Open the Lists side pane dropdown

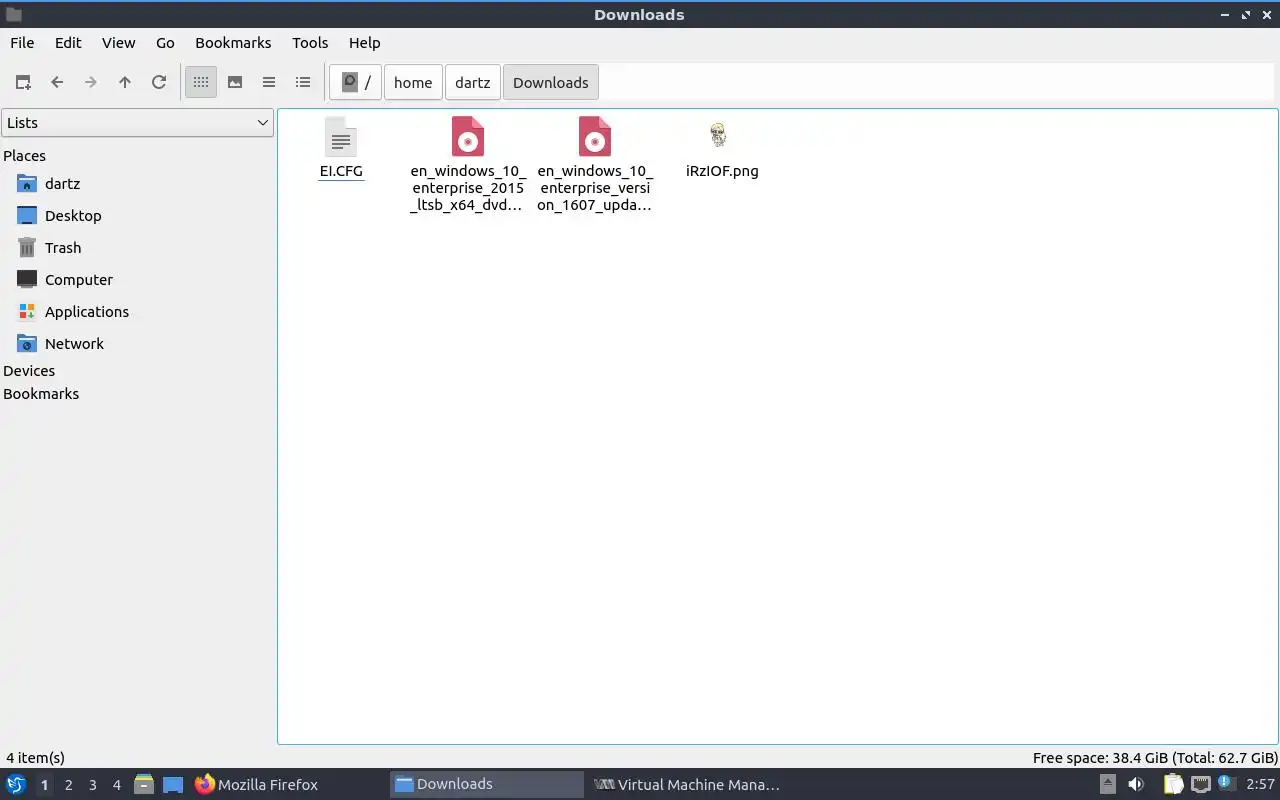point(137,123)
